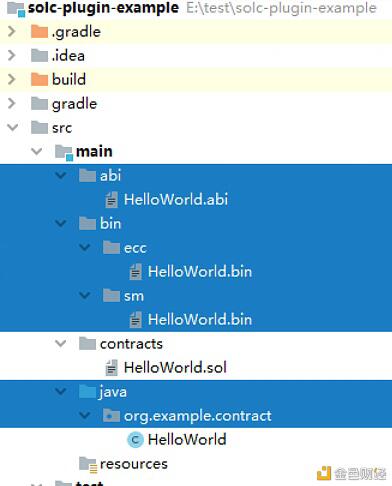Open the HelloWorld.sol contract file
This screenshot has width=392, height=486.
click(175, 367)
